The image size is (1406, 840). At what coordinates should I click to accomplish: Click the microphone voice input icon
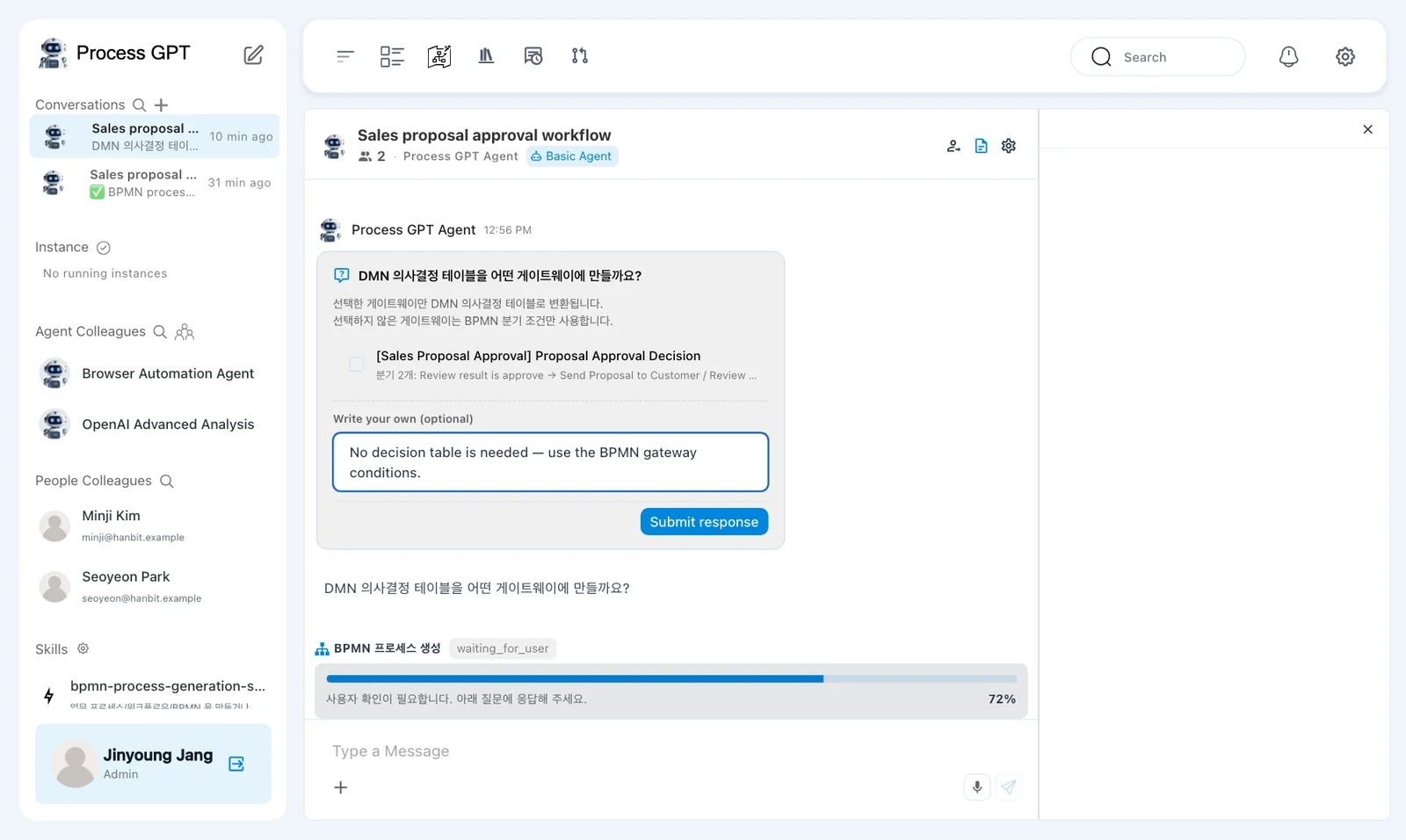977,786
